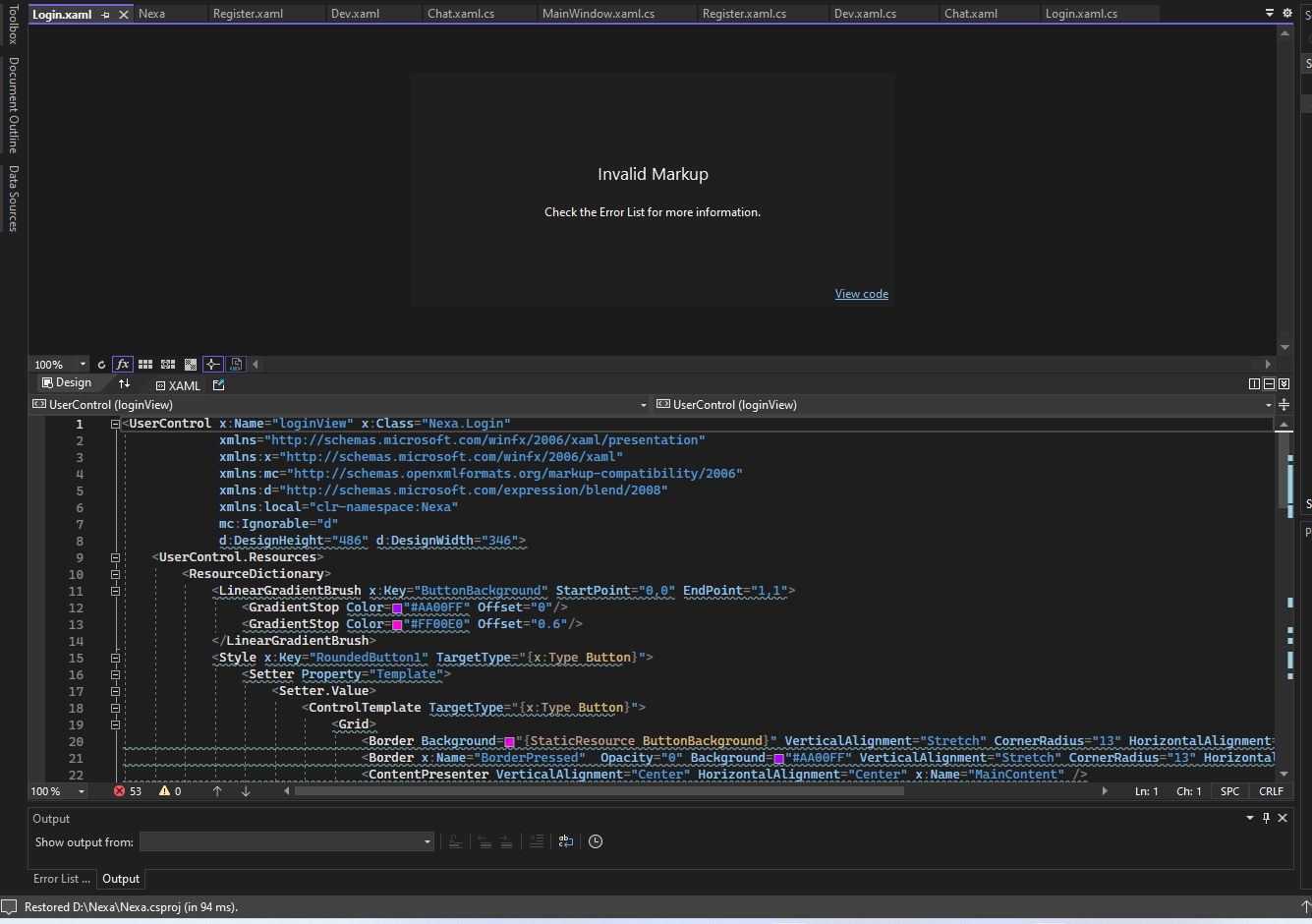Show the snap grid icon

pos(145,365)
